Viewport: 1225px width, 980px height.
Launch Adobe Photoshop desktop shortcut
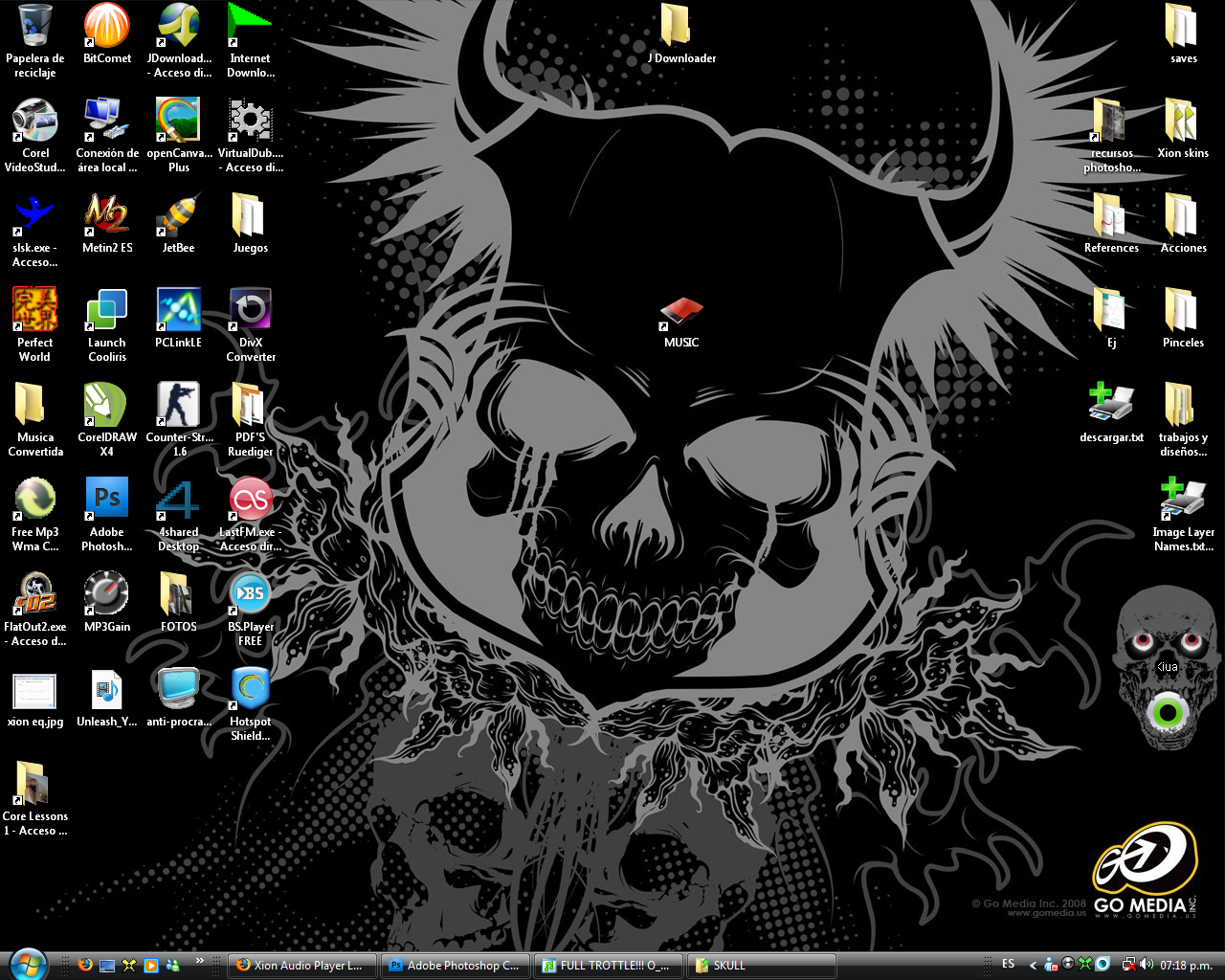pyautogui.click(x=107, y=500)
